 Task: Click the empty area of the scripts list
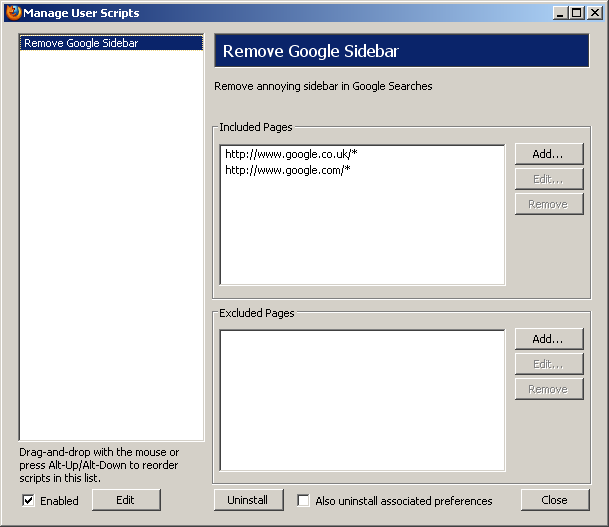pos(110,250)
